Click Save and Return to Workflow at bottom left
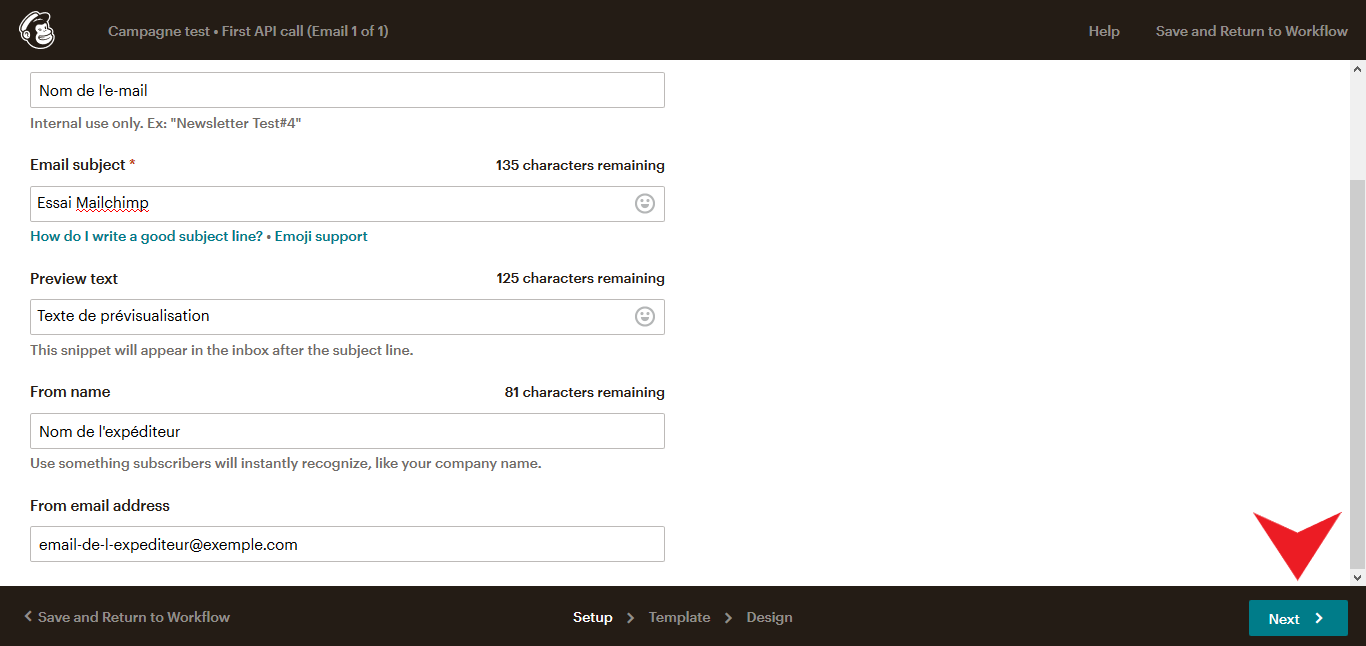Viewport: 1366px width, 646px height. 133,617
